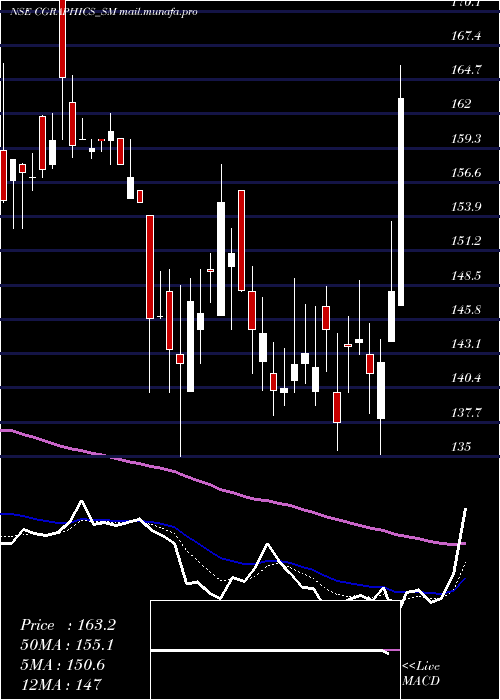This screenshot has height=700, width=500.
Task: Click the Price : 163.2 readout
Action: tap(68, 625)
